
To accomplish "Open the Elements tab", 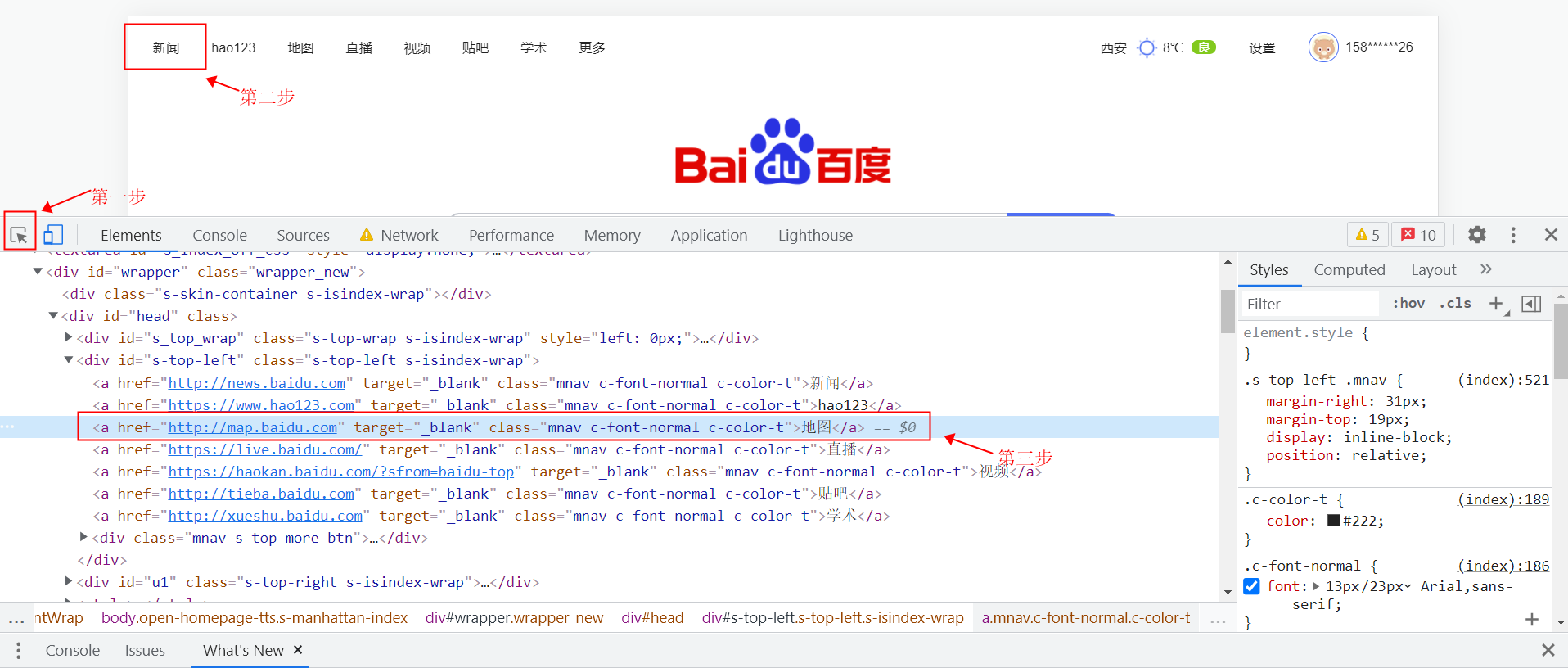I will click(131, 235).
